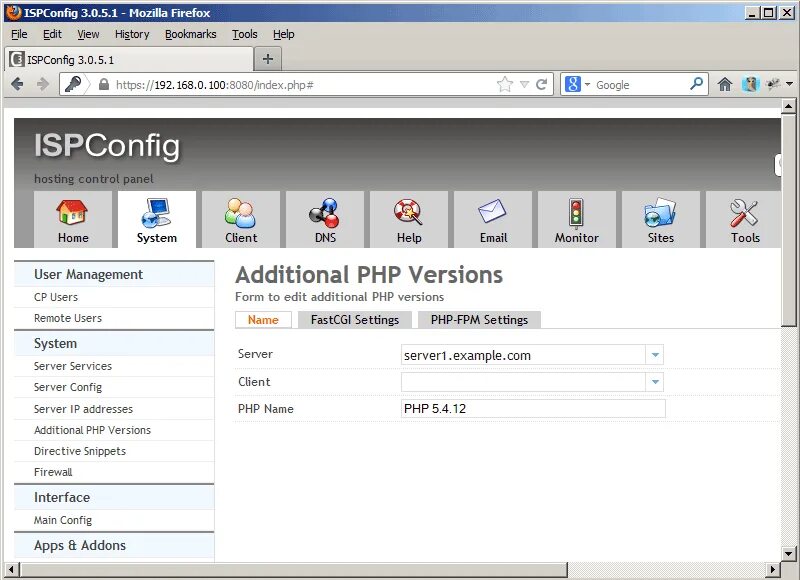Open the File menu
The width and height of the screenshot is (800, 580).
[19, 34]
